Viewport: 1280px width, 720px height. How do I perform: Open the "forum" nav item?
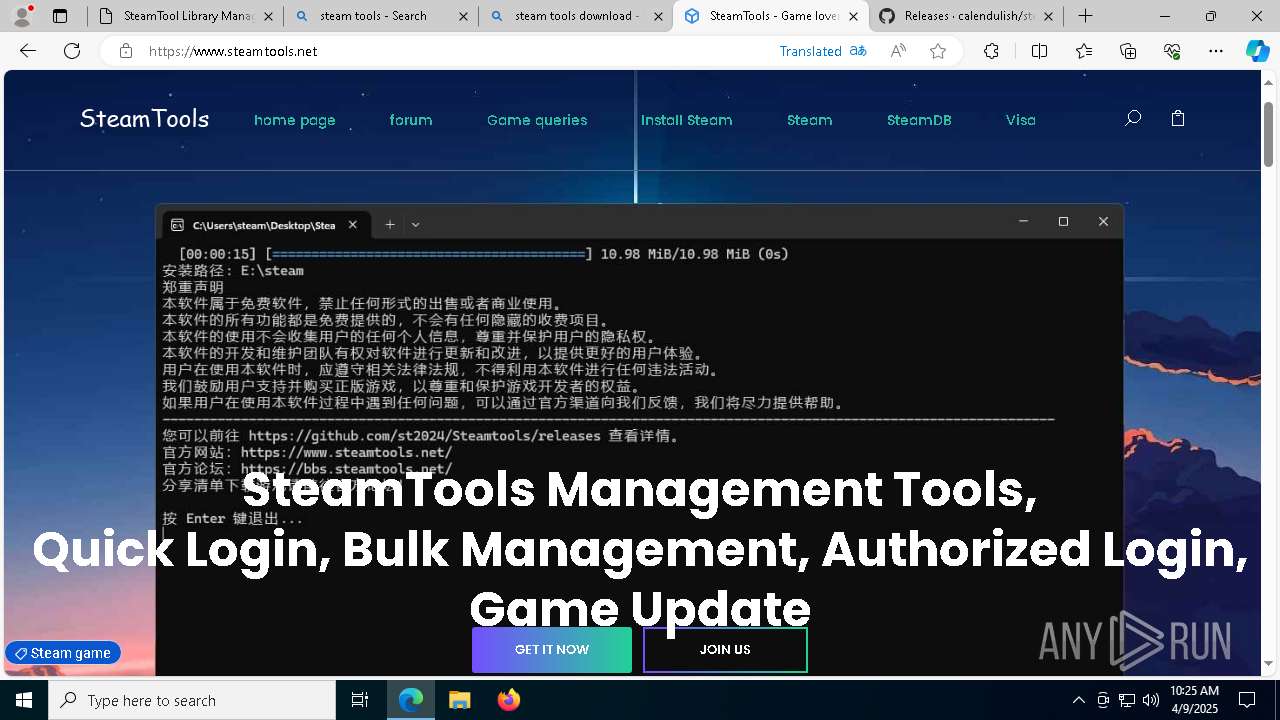click(411, 120)
